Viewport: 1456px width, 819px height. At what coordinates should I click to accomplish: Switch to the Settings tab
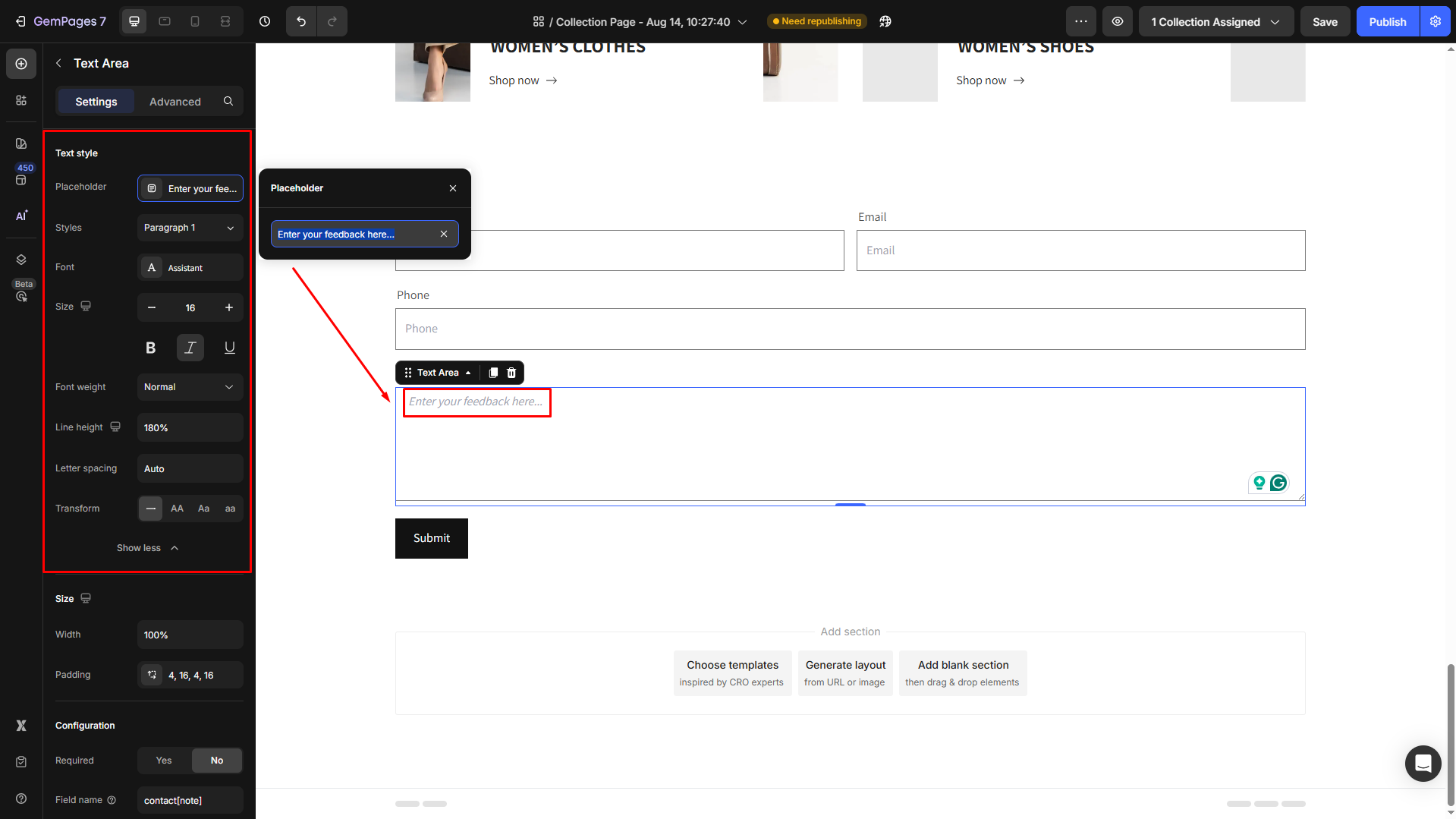pyautogui.click(x=96, y=101)
